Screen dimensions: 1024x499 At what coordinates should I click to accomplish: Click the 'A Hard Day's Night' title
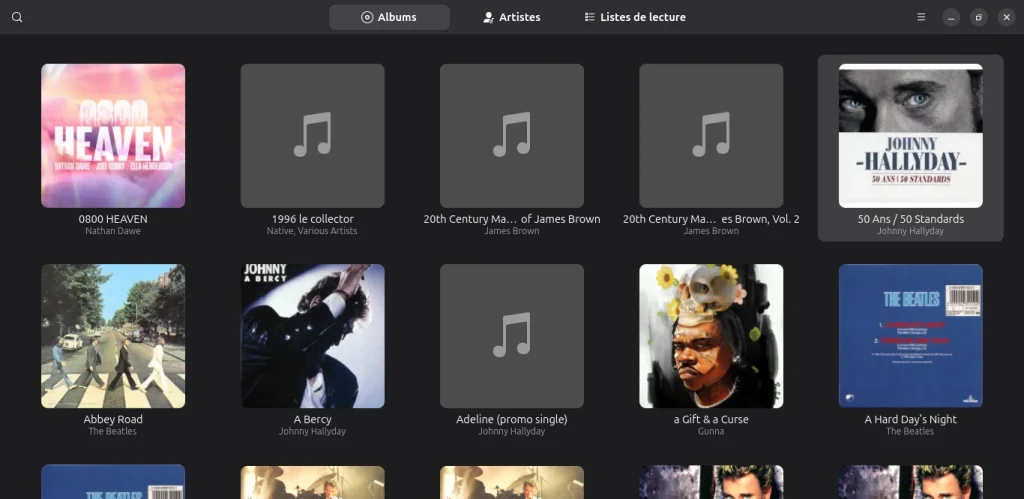point(910,419)
